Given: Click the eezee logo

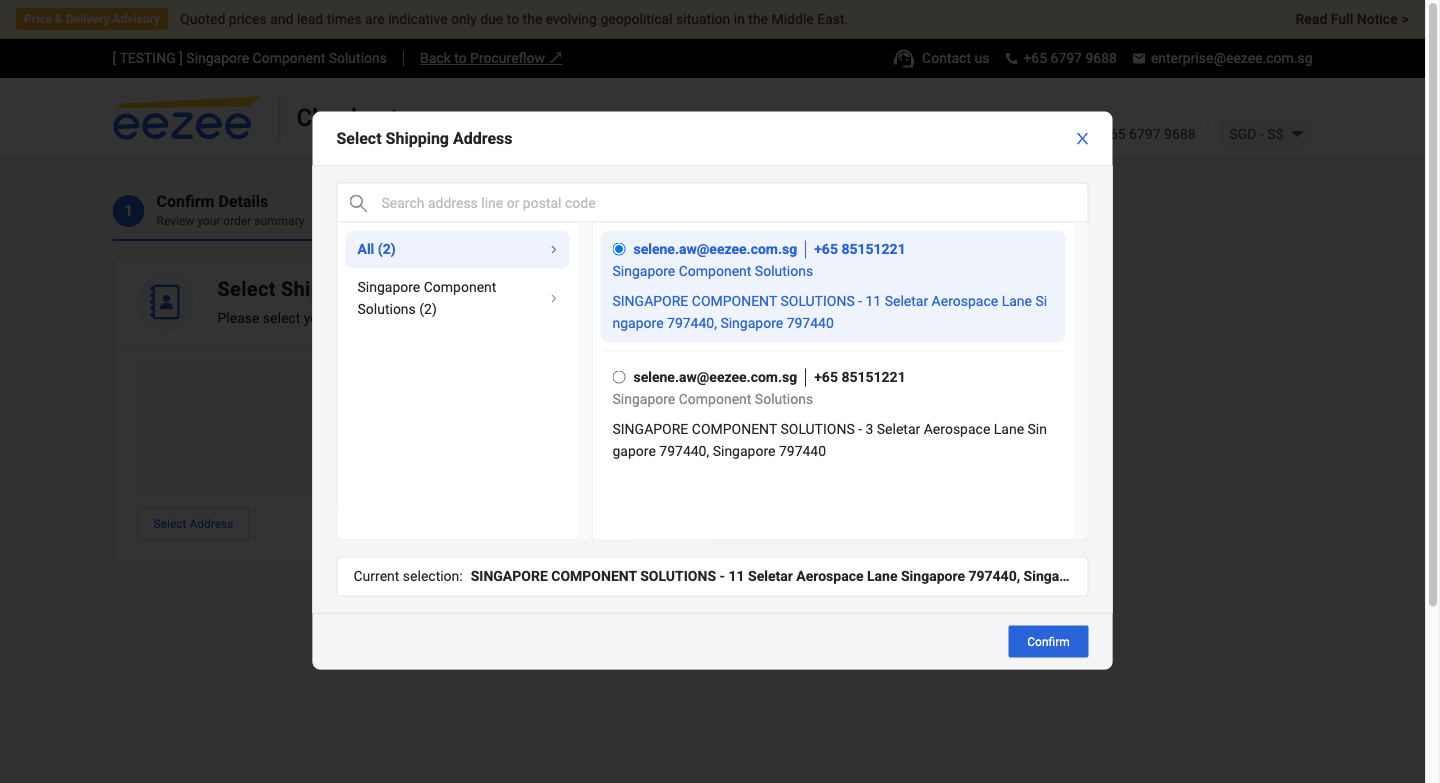Looking at the screenshot, I should pos(186,119).
